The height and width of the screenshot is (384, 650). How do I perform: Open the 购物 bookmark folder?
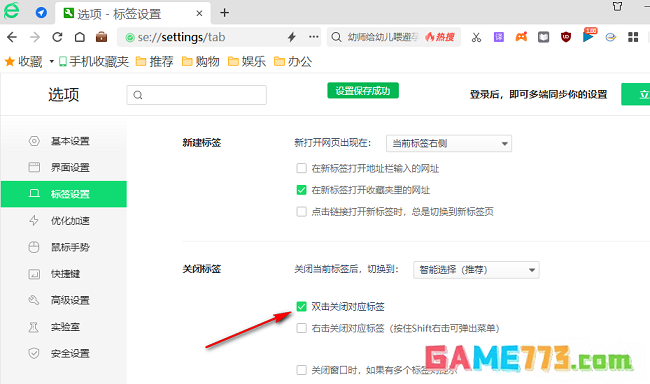coord(201,62)
